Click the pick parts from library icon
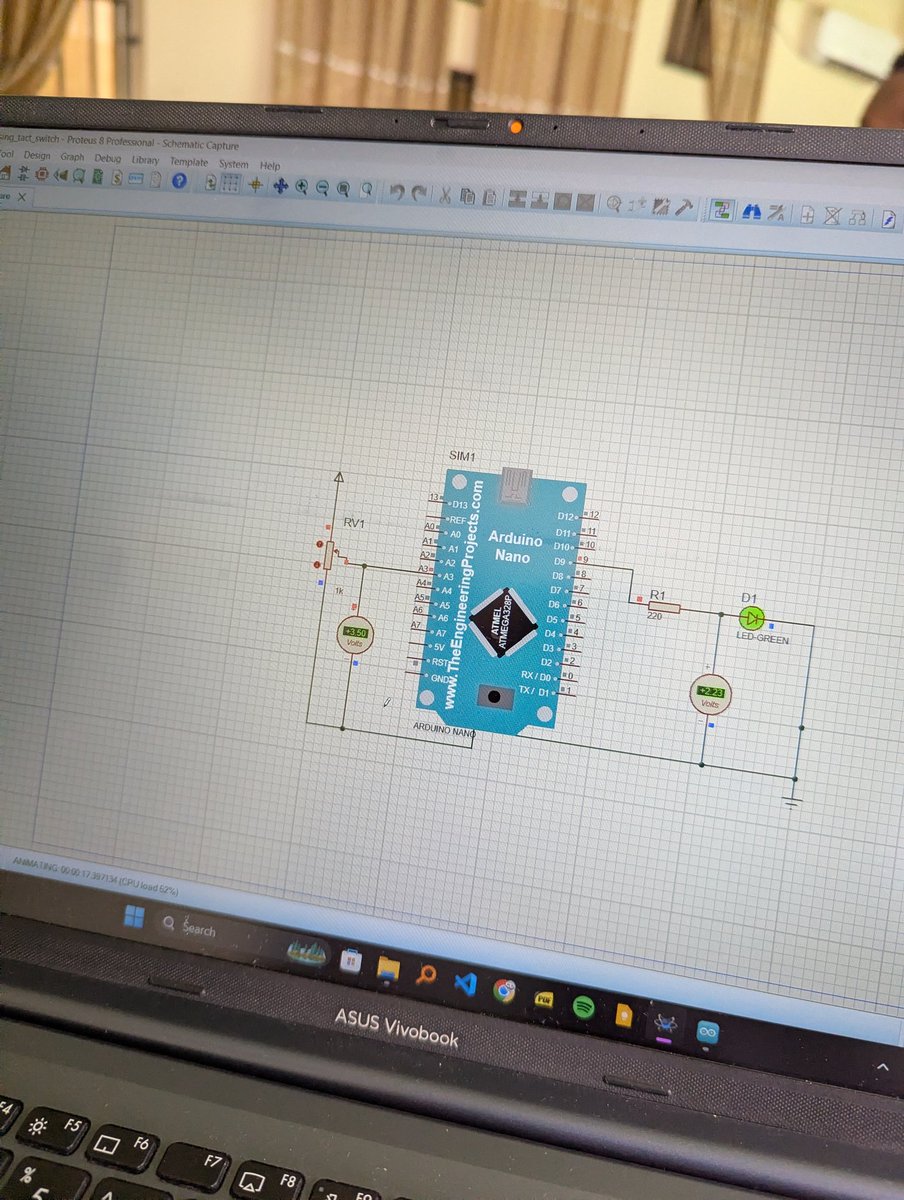 tap(614, 204)
